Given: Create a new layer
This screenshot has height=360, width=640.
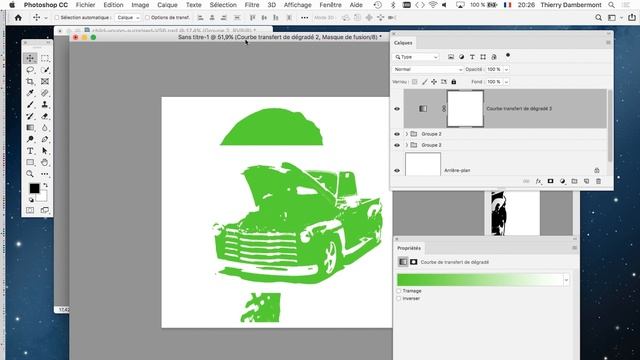Looking at the screenshot, I should pyautogui.click(x=586, y=181).
